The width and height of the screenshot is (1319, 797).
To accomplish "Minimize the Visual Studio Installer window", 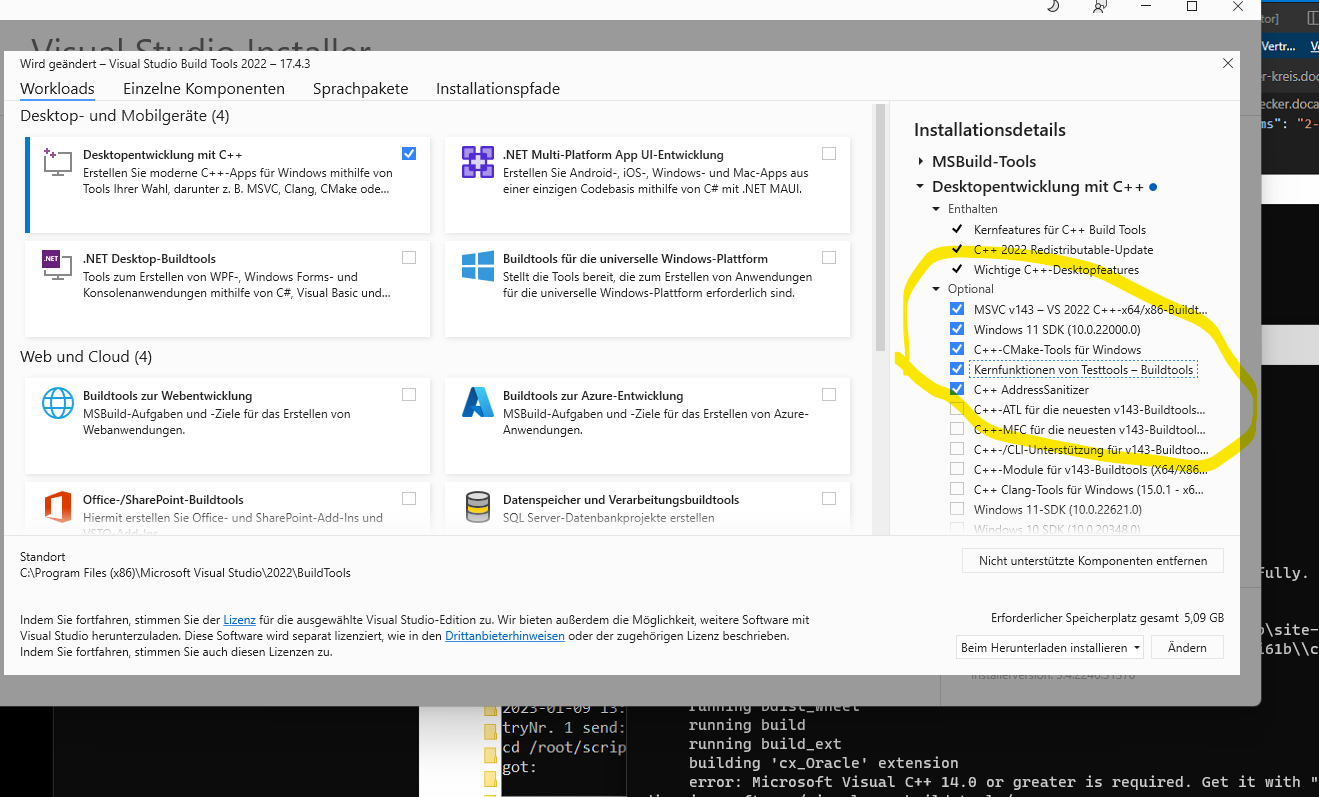I will click(1145, 6).
